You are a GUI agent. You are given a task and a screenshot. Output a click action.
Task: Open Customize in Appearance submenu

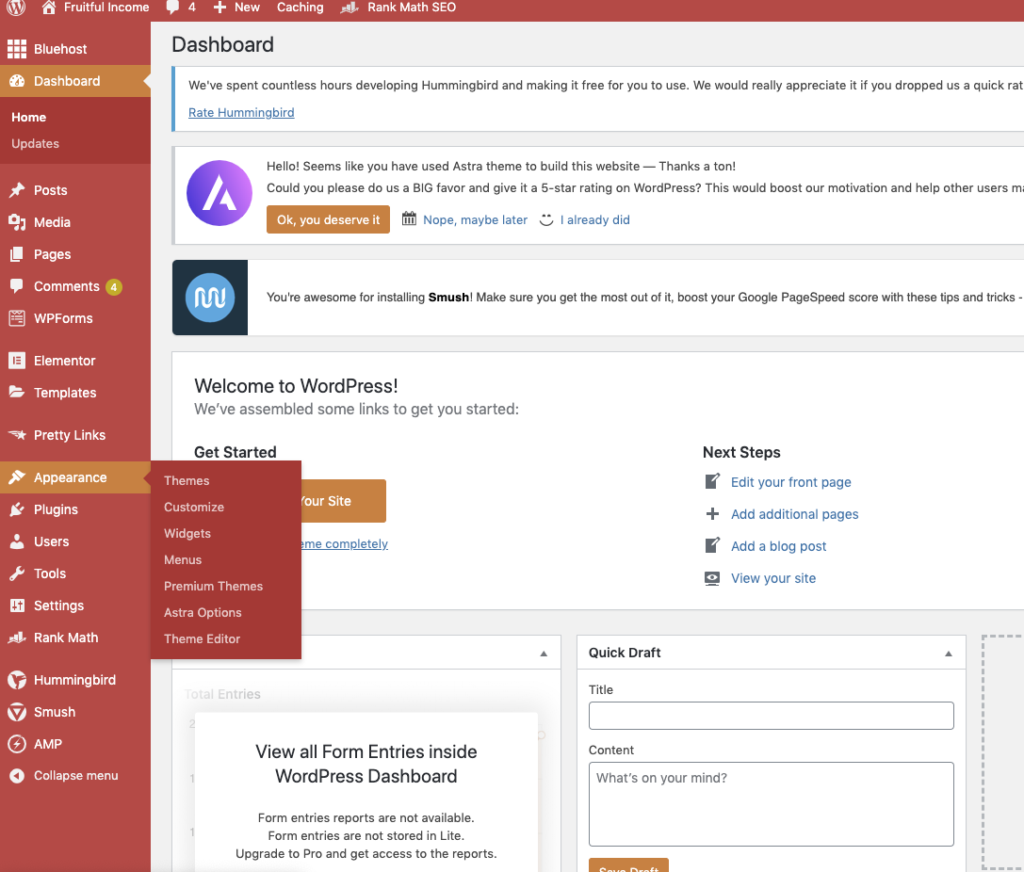point(194,507)
